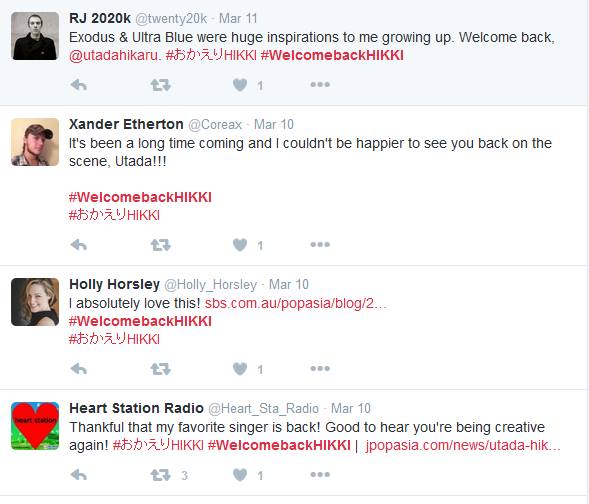Viewport: 589px width, 504px height.
Task: Like the Xander Etherton tweet
Action: 240,245
